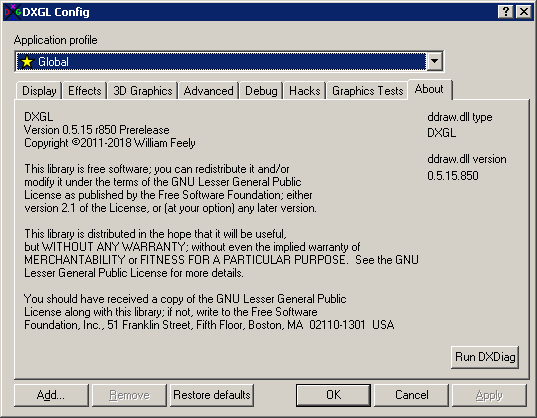Click the DXGL version text line
This screenshot has width=537, height=418.
click(97, 130)
